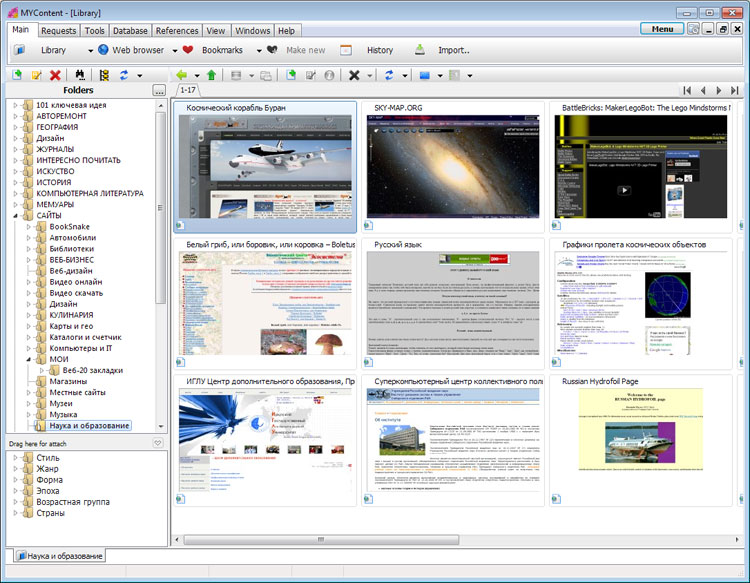Click the Import button
Image resolution: width=750 pixels, height=583 pixels.
pyautogui.click(x=453, y=50)
